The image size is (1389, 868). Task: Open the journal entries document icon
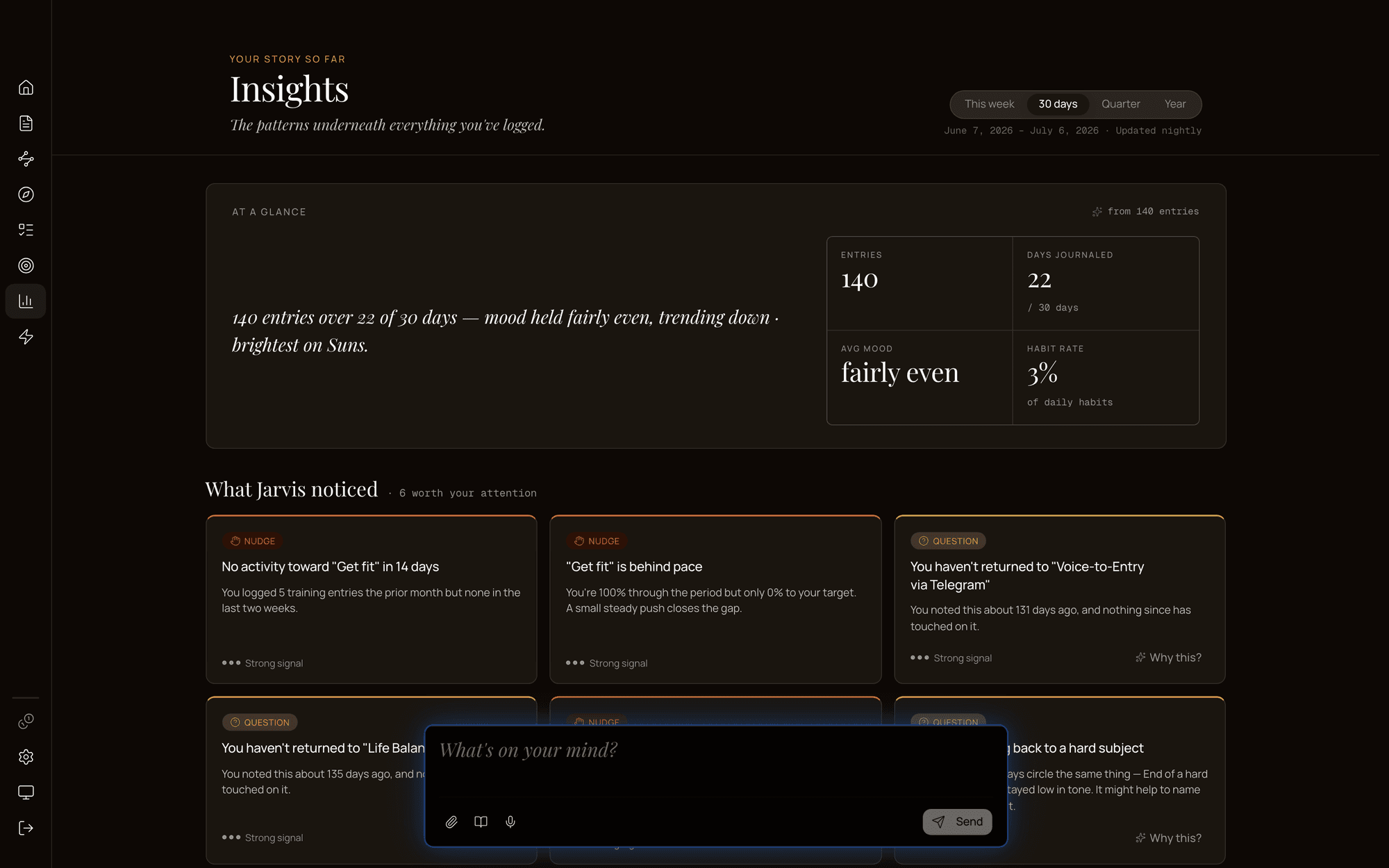tap(26, 123)
